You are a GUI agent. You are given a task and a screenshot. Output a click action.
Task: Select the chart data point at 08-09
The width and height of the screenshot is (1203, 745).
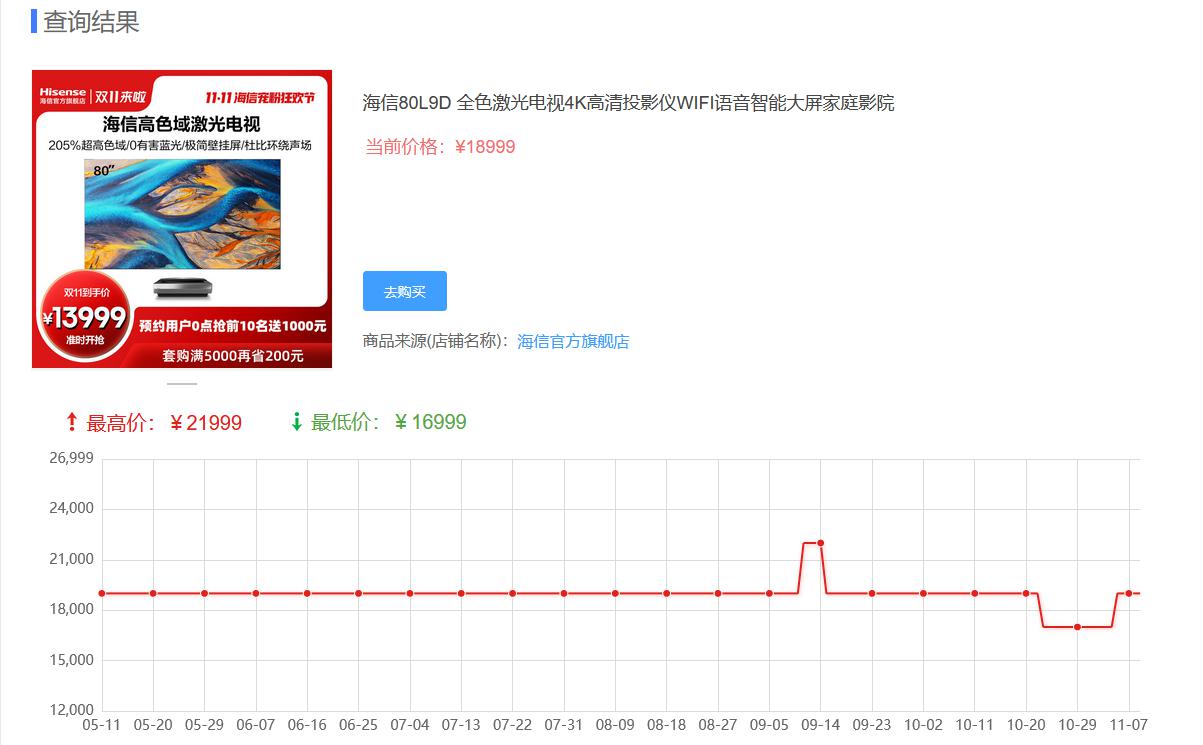click(x=615, y=593)
